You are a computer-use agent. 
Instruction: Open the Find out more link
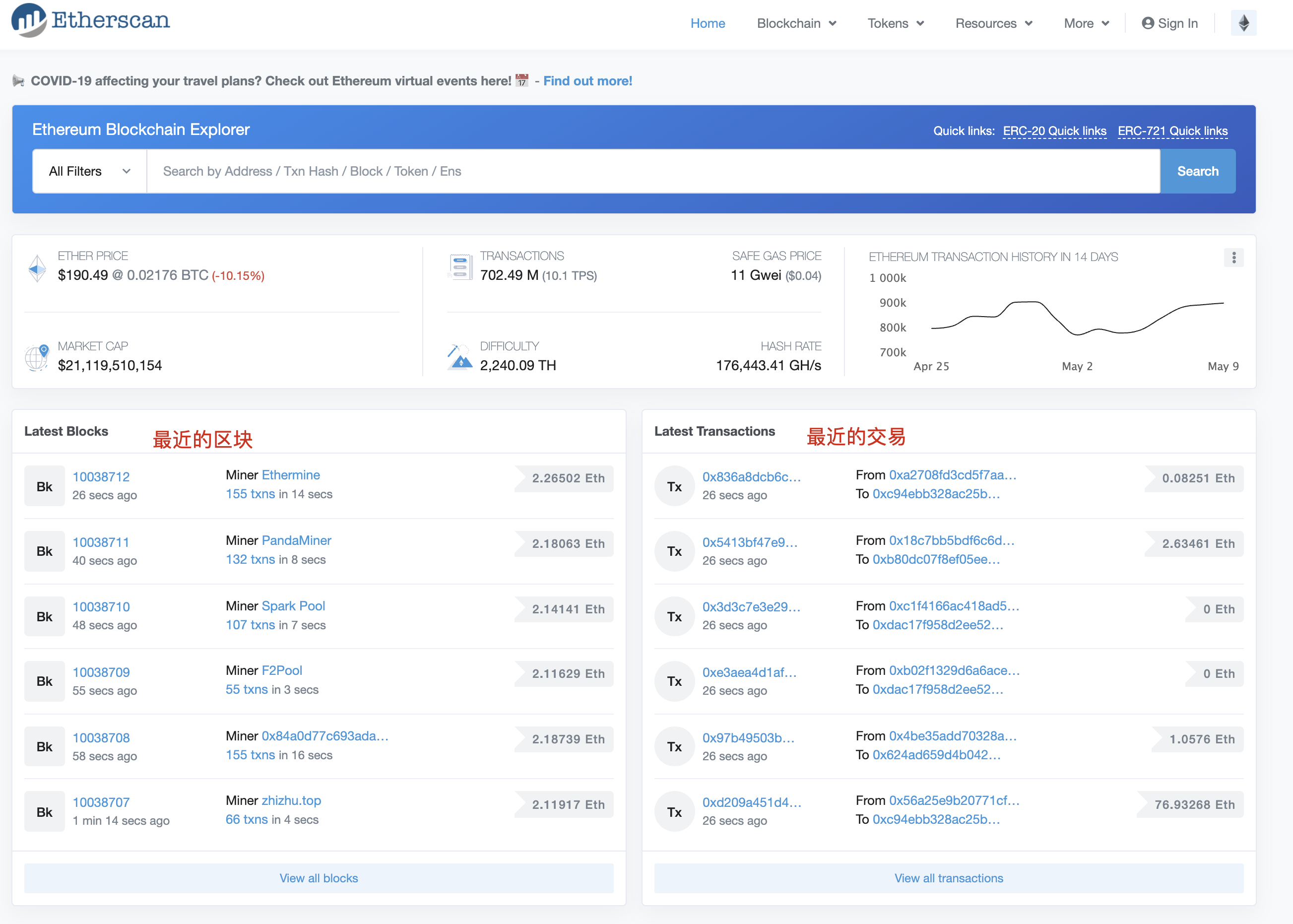(587, 81)
